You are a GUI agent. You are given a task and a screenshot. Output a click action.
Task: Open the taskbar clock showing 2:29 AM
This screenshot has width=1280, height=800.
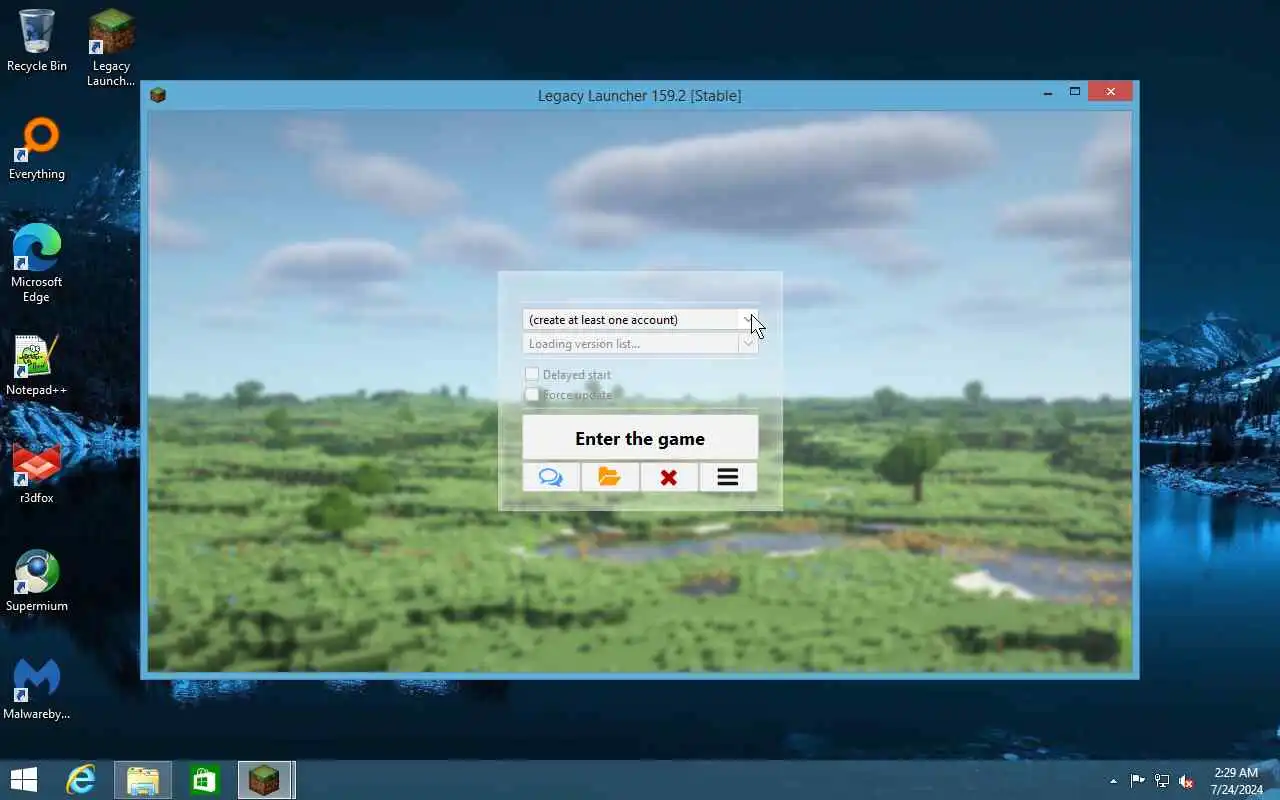[1235, 781]
